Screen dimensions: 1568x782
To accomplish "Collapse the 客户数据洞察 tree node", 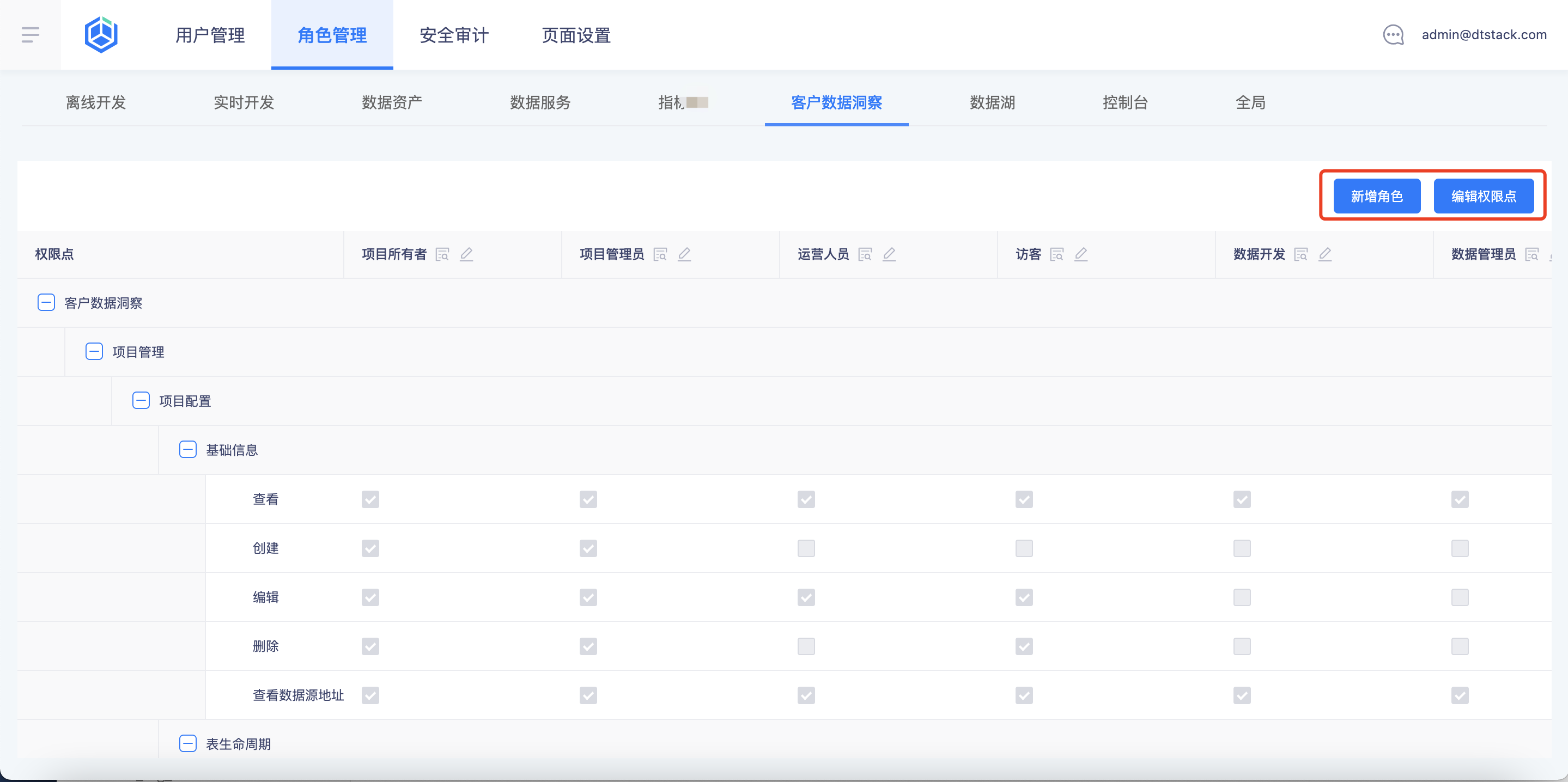I will coord(46,302).
